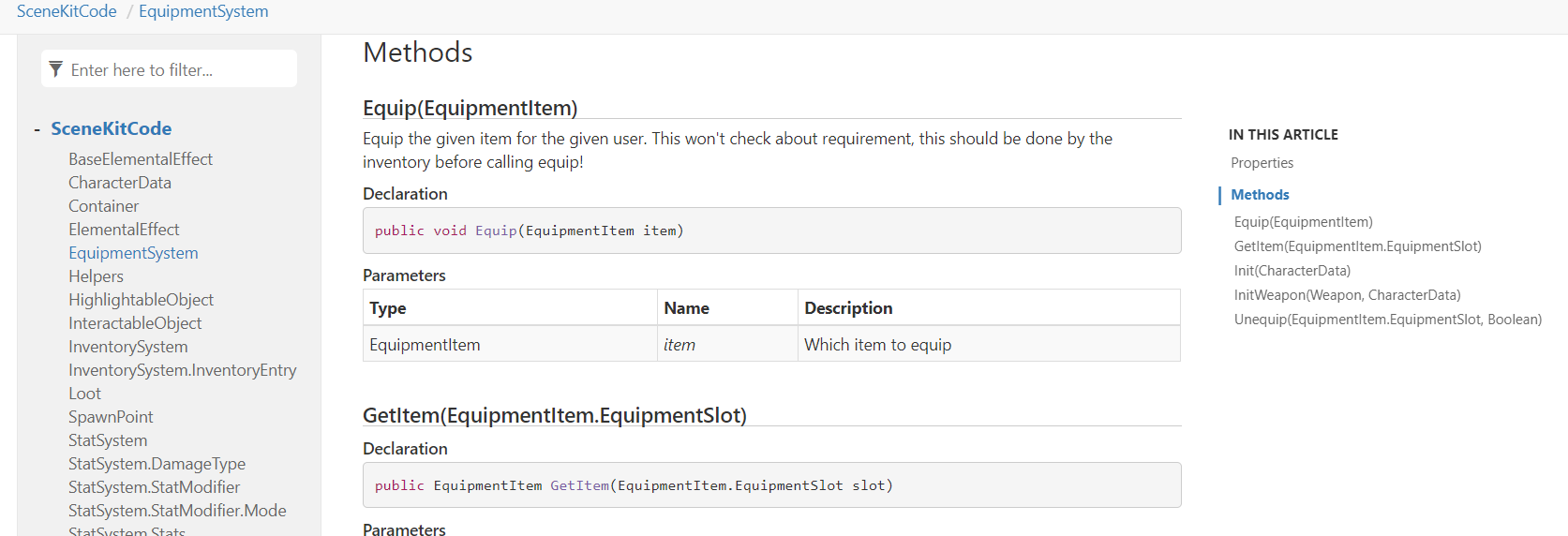
Task: Open SpawnPoint in sidebar
Action: click(x=111, y=417)
